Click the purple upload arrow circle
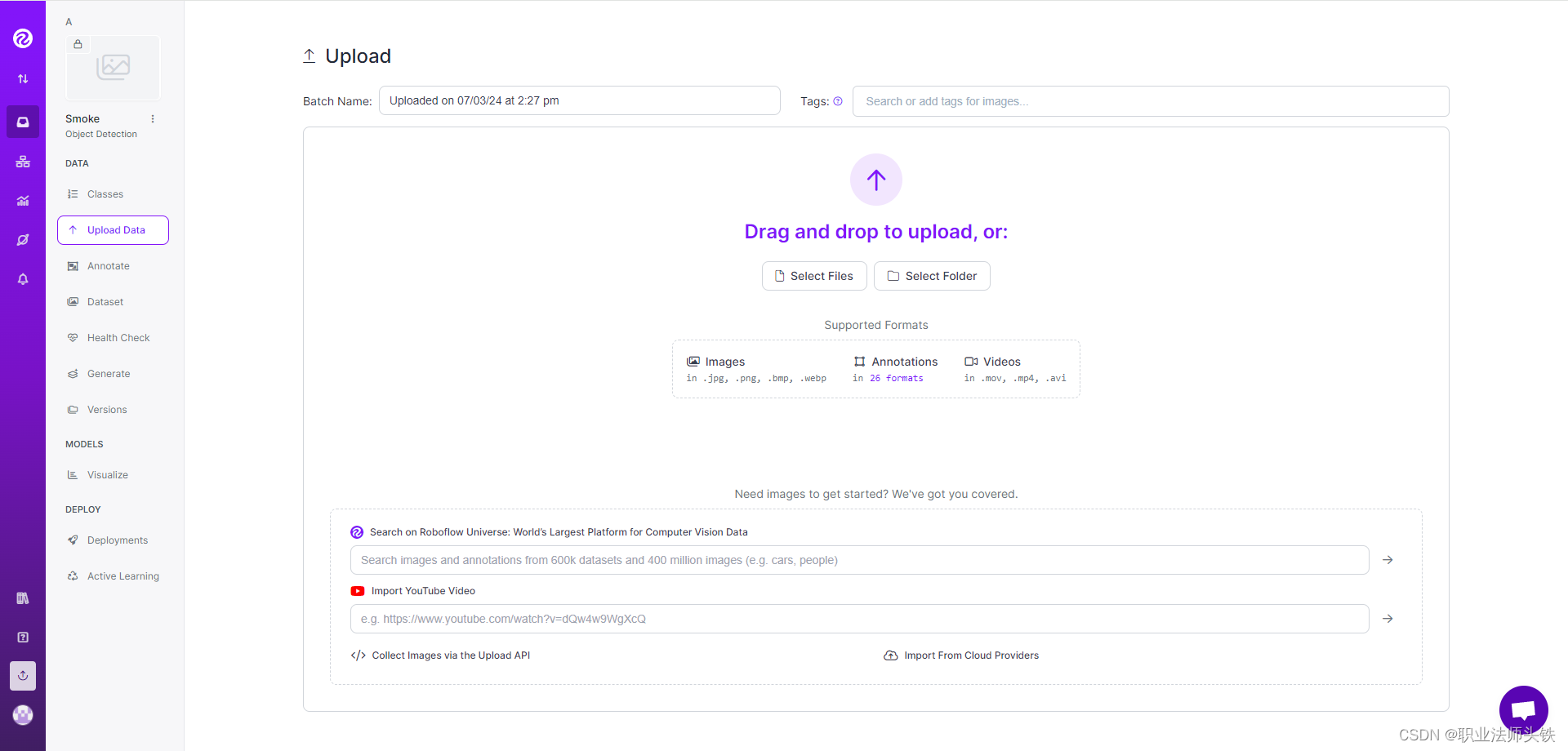 [876, 180]
